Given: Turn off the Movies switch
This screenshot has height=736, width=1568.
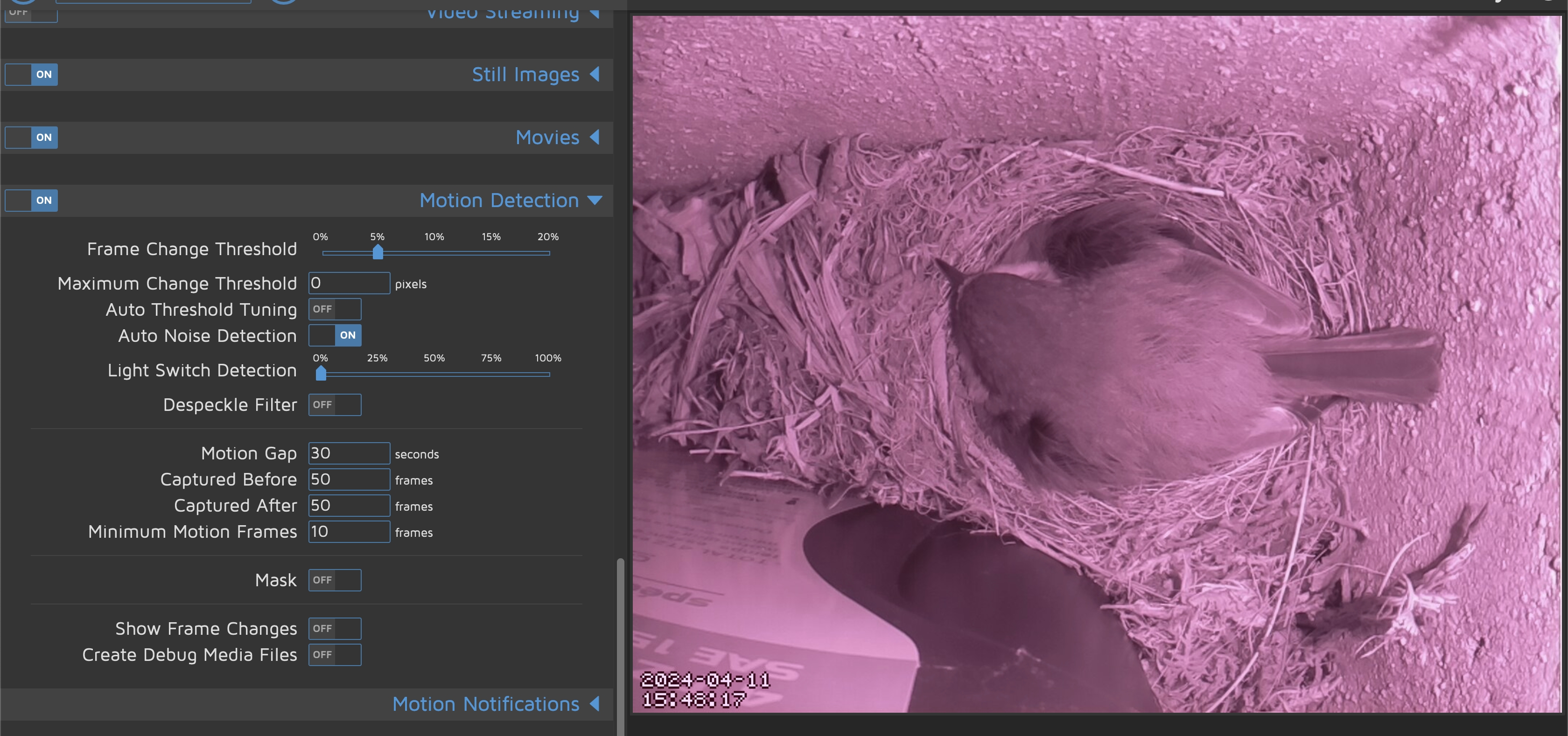Looking at the screenshot, I should coord(32,138).
